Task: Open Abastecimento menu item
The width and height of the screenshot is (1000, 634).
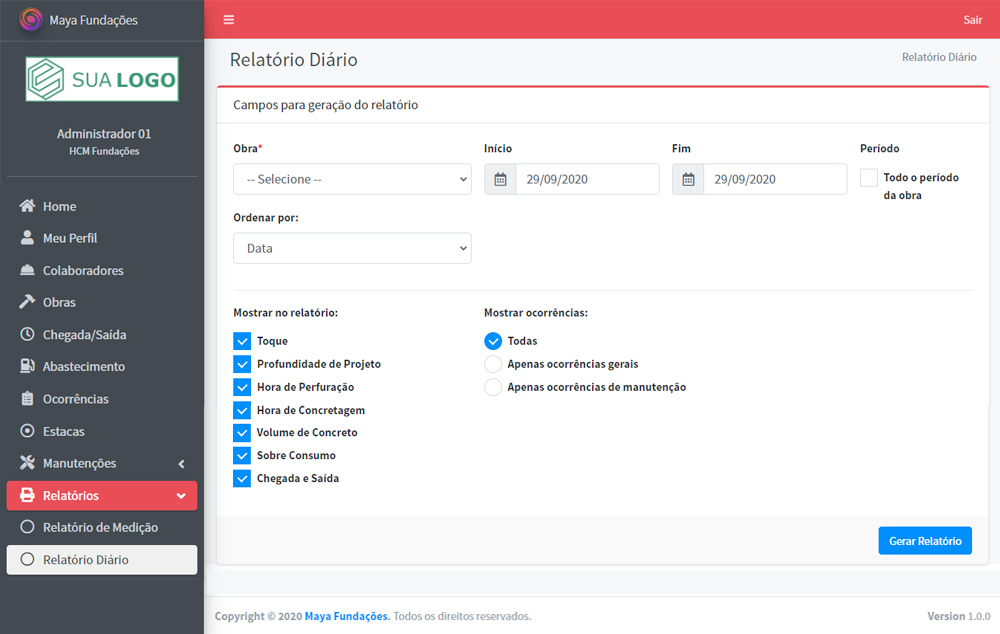Action: (102, 366)
